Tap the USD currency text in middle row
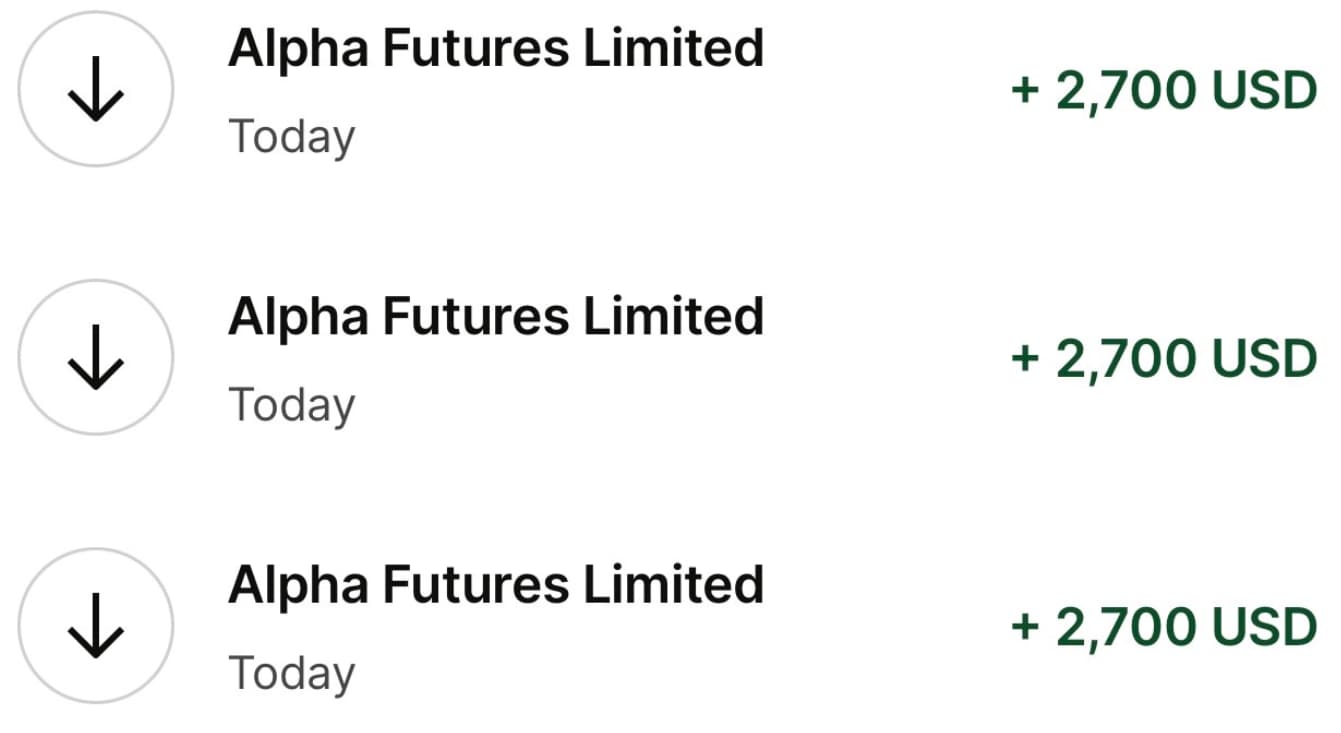1341x733 pixels. point(1264,359)
